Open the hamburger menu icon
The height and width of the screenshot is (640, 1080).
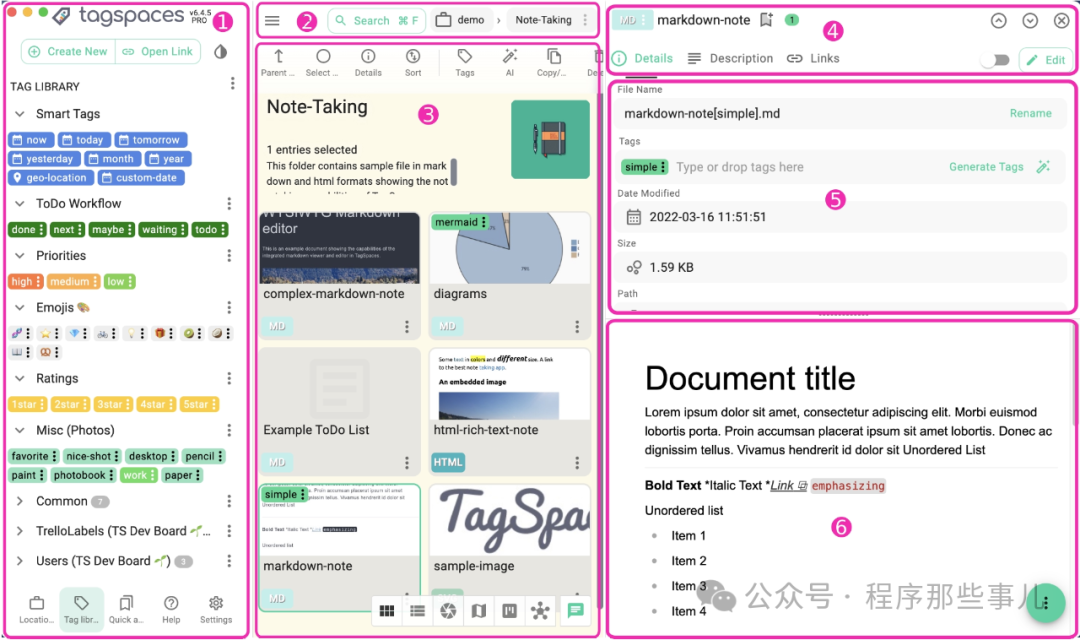pos(272,20)
